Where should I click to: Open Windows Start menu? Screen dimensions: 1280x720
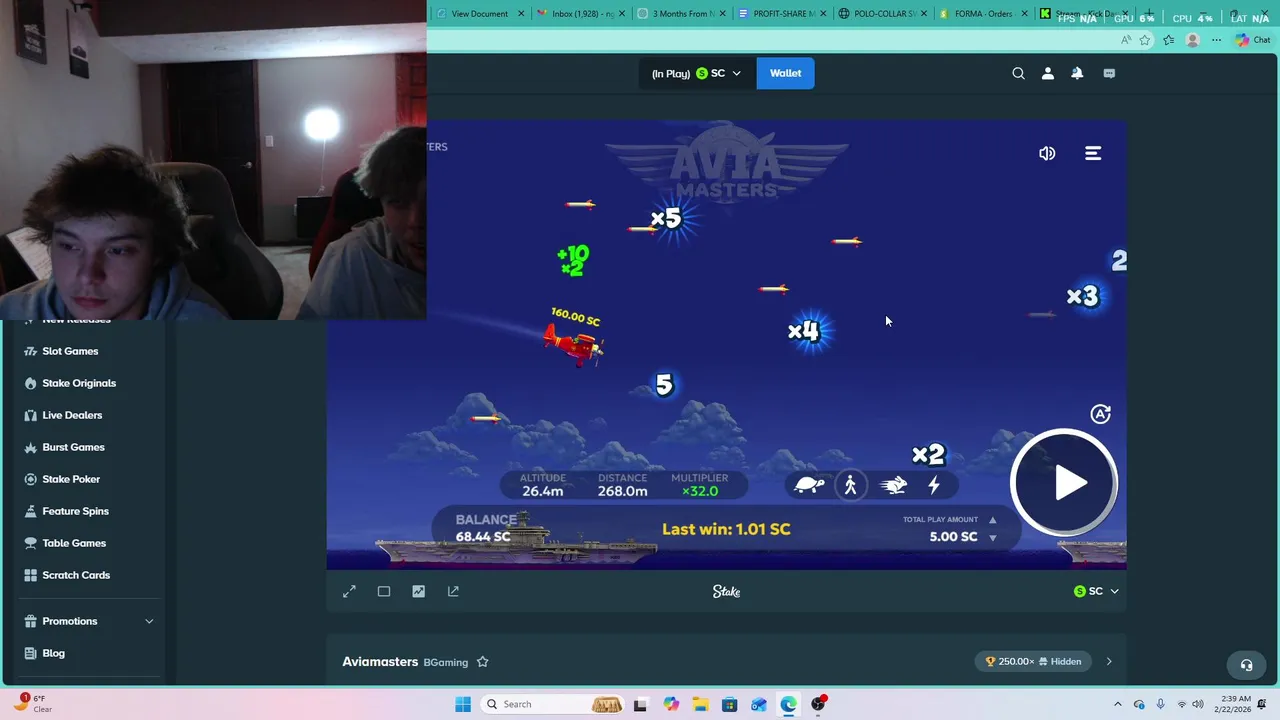coord(462,704)
